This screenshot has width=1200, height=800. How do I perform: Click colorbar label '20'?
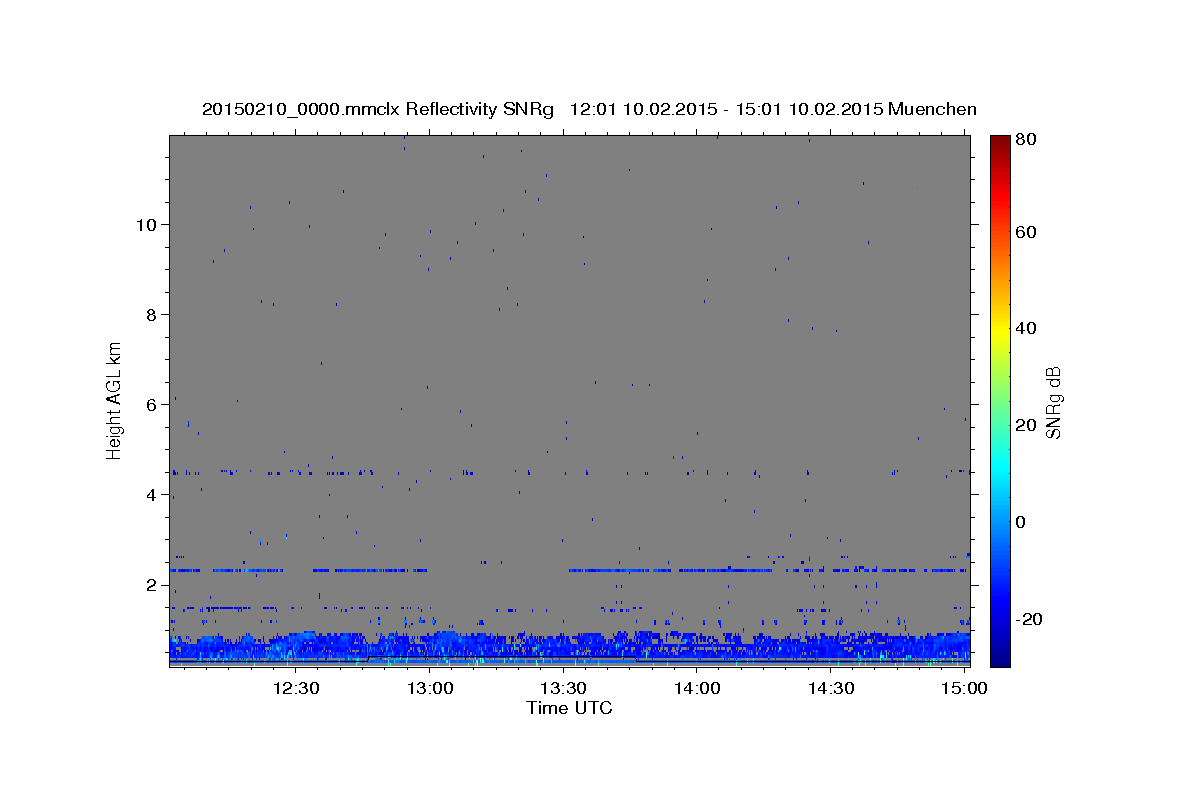[1026, 425]
